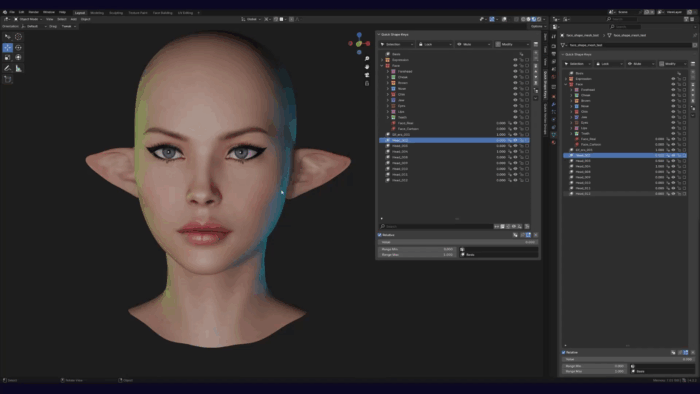Pick the Measure tool
The height and width of the screenshot is (394, 700).
tap(18, 68)
